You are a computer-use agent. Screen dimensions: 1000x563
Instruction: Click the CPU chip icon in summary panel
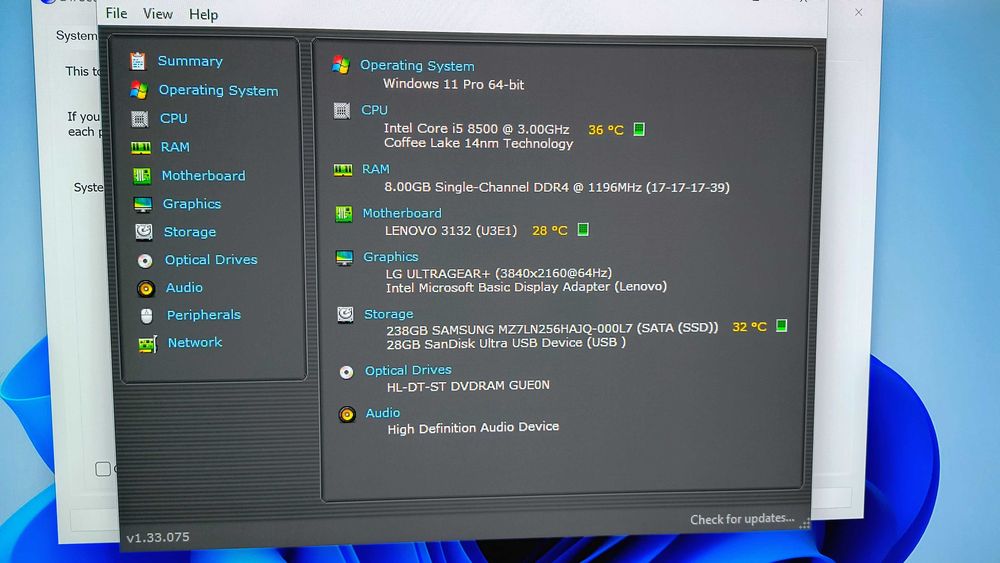[x=342, y=111]
